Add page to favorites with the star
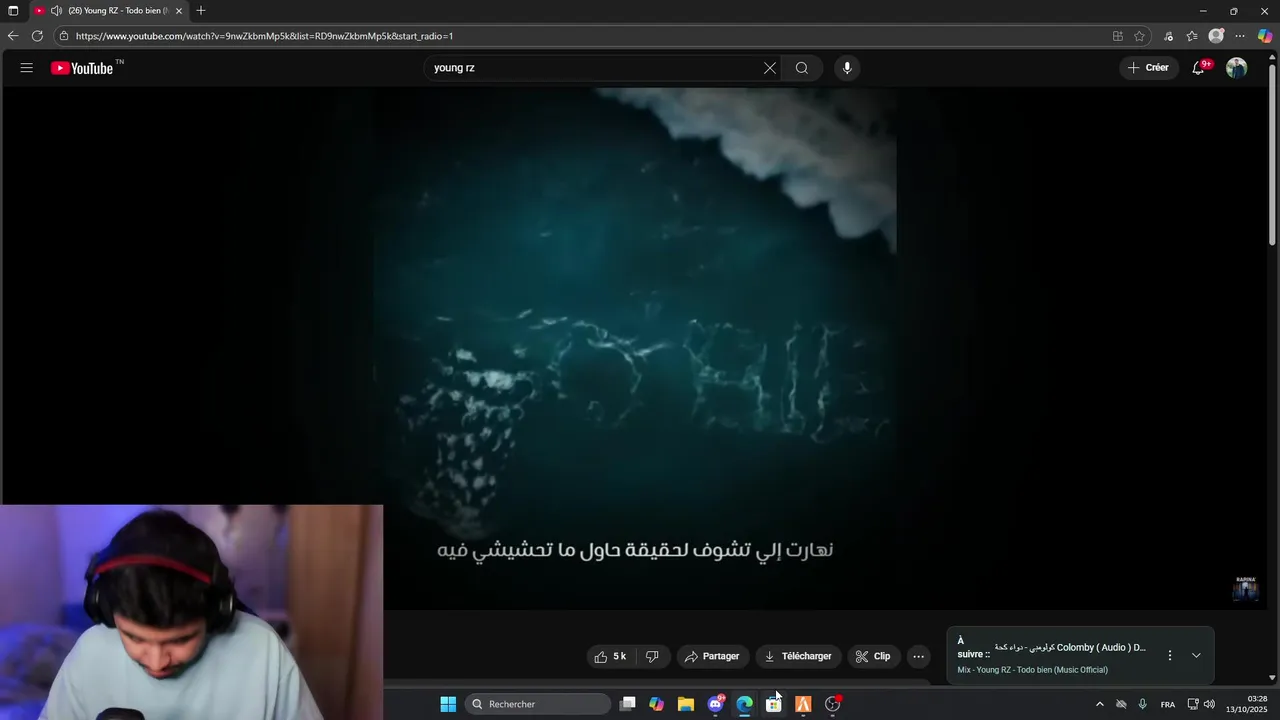This screenshot has height=720, width=1280. pos(1140,36)
